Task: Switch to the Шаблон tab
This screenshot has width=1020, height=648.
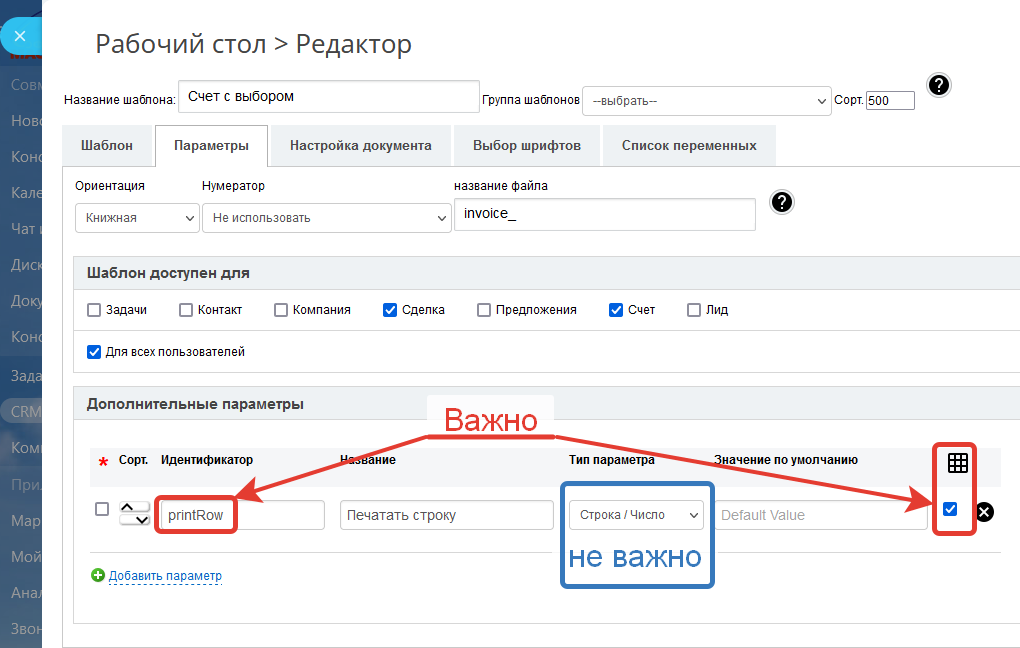Action: (x=106, y=146)
